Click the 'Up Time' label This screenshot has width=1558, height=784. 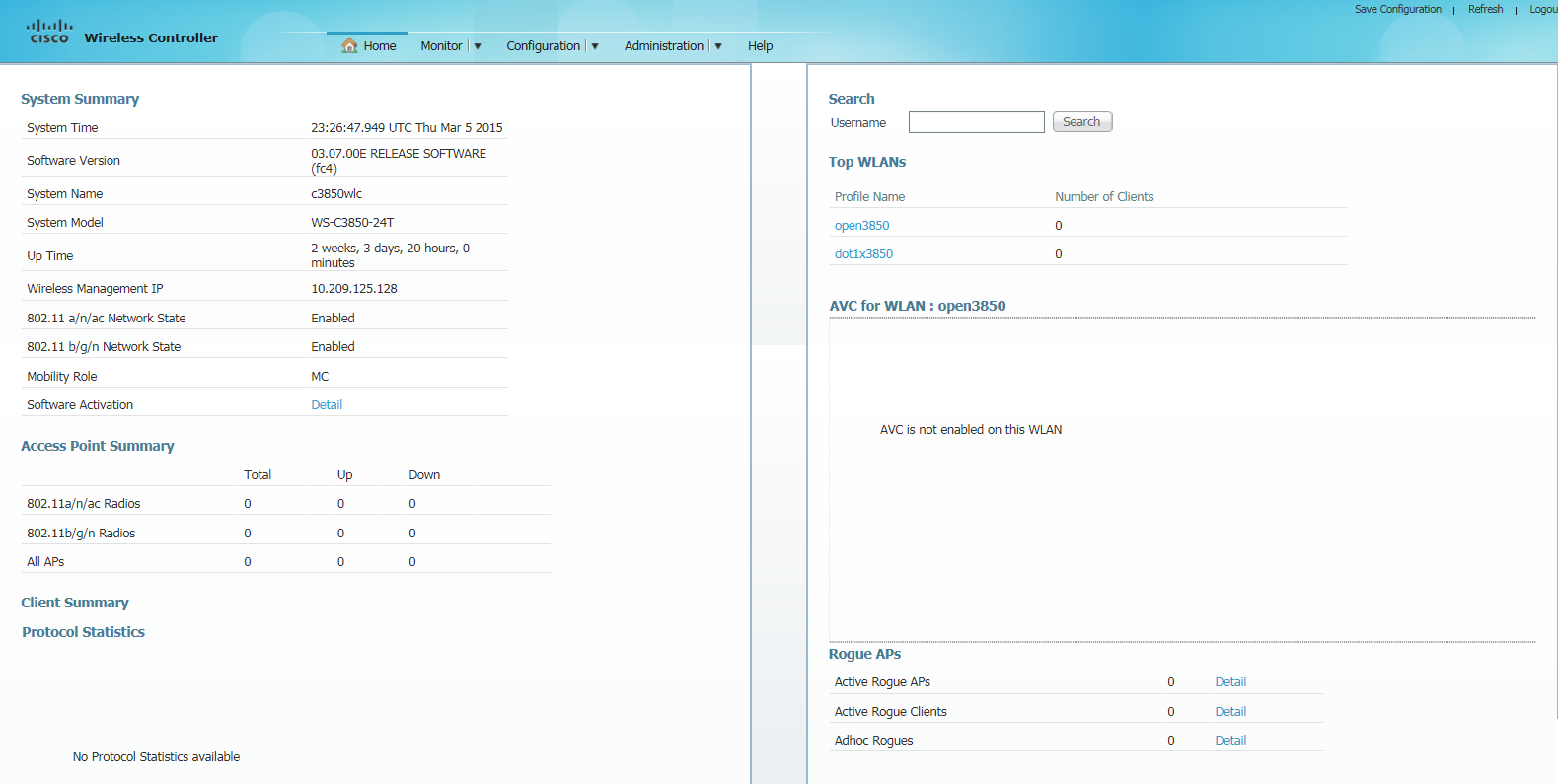click(49, 256)
